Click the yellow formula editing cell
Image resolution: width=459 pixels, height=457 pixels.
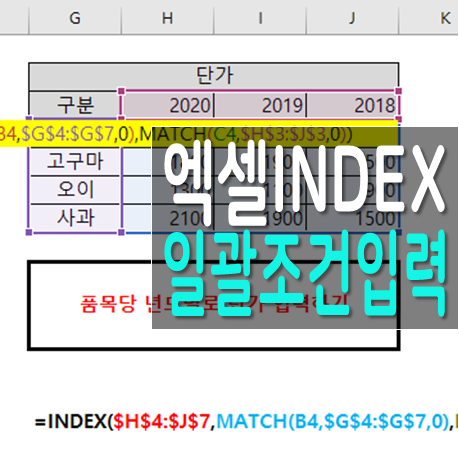click(x=199, y=134)
